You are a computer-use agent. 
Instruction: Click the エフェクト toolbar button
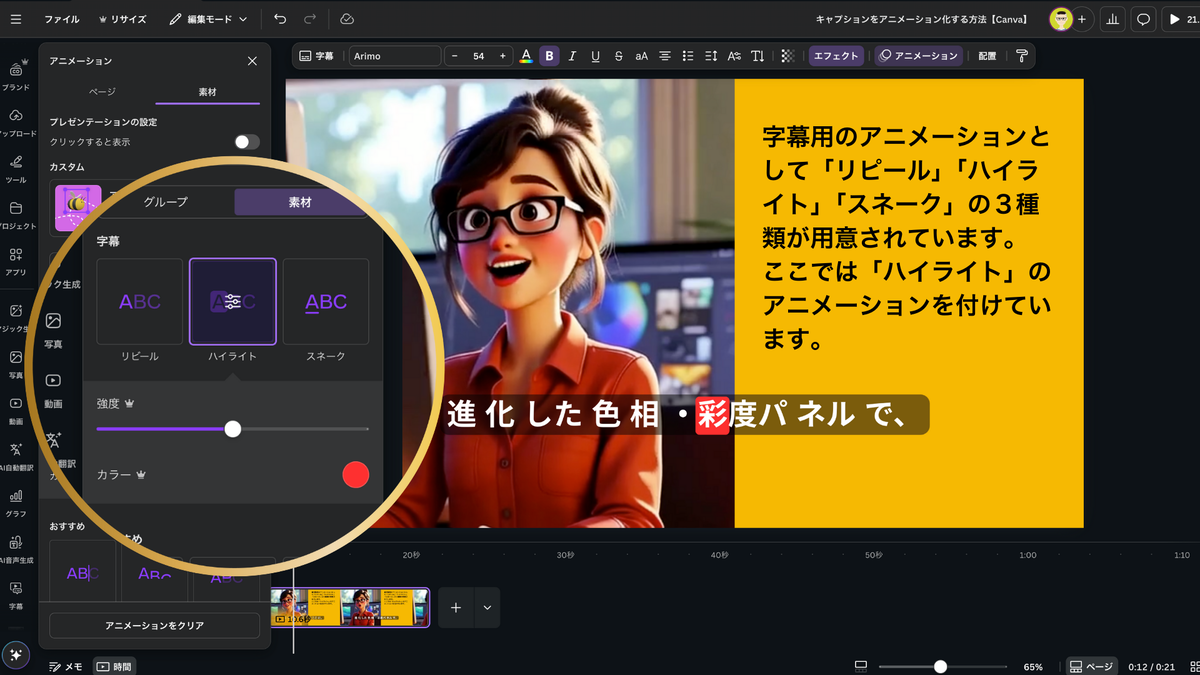click(x=836, y=56)
